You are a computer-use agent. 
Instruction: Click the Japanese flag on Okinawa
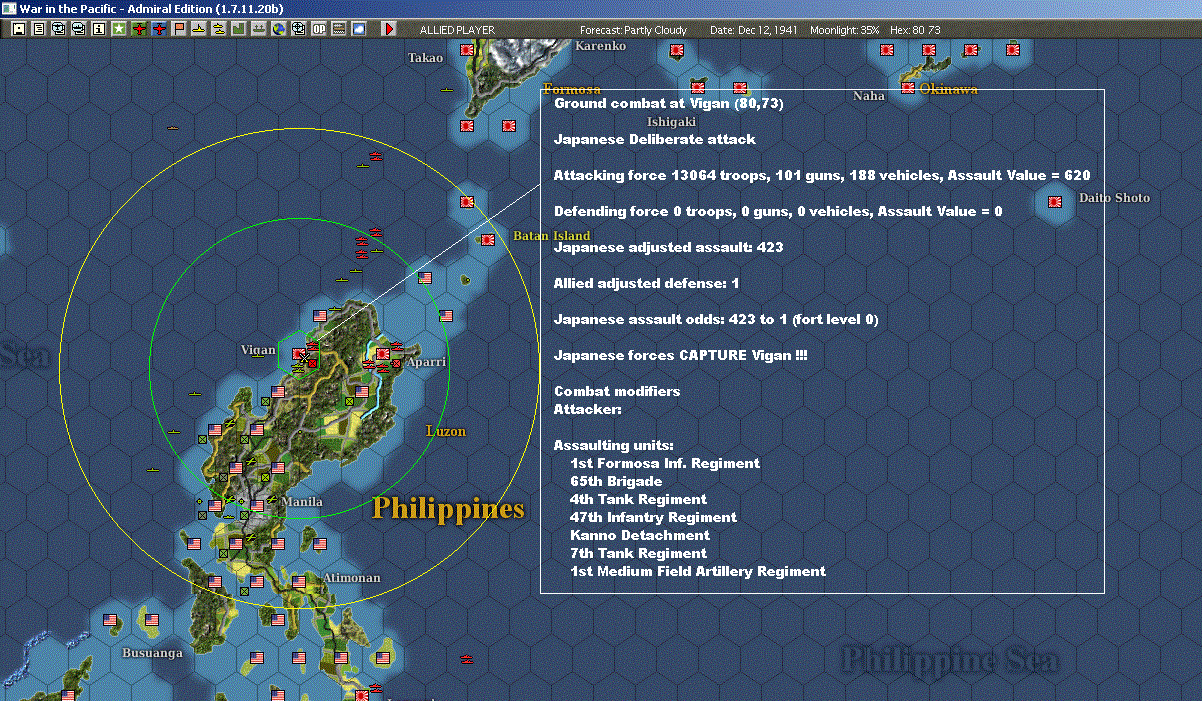(x=907, y=88)
